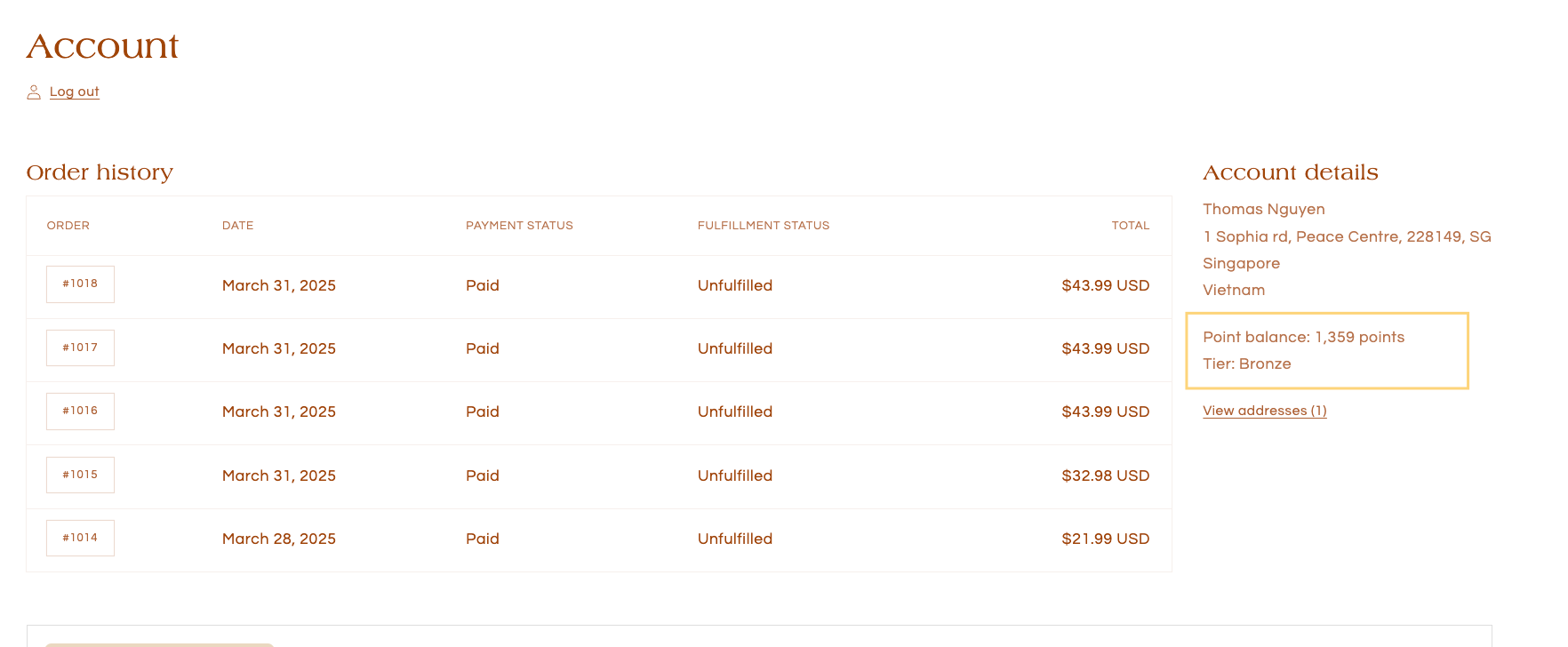The width and height of the screenshot is (1568, 647).
Task: View order #1015
Action: tap(80, 475)
